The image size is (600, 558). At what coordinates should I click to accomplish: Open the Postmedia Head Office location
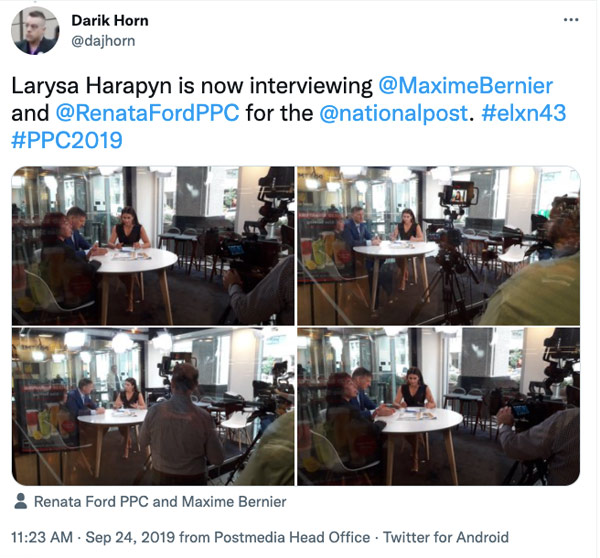coord(292,537)
